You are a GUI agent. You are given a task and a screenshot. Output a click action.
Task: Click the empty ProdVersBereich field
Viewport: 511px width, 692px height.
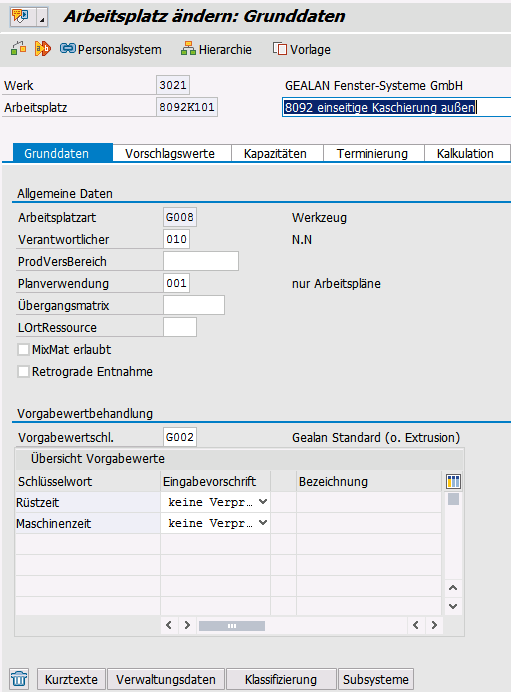[201, 261]
